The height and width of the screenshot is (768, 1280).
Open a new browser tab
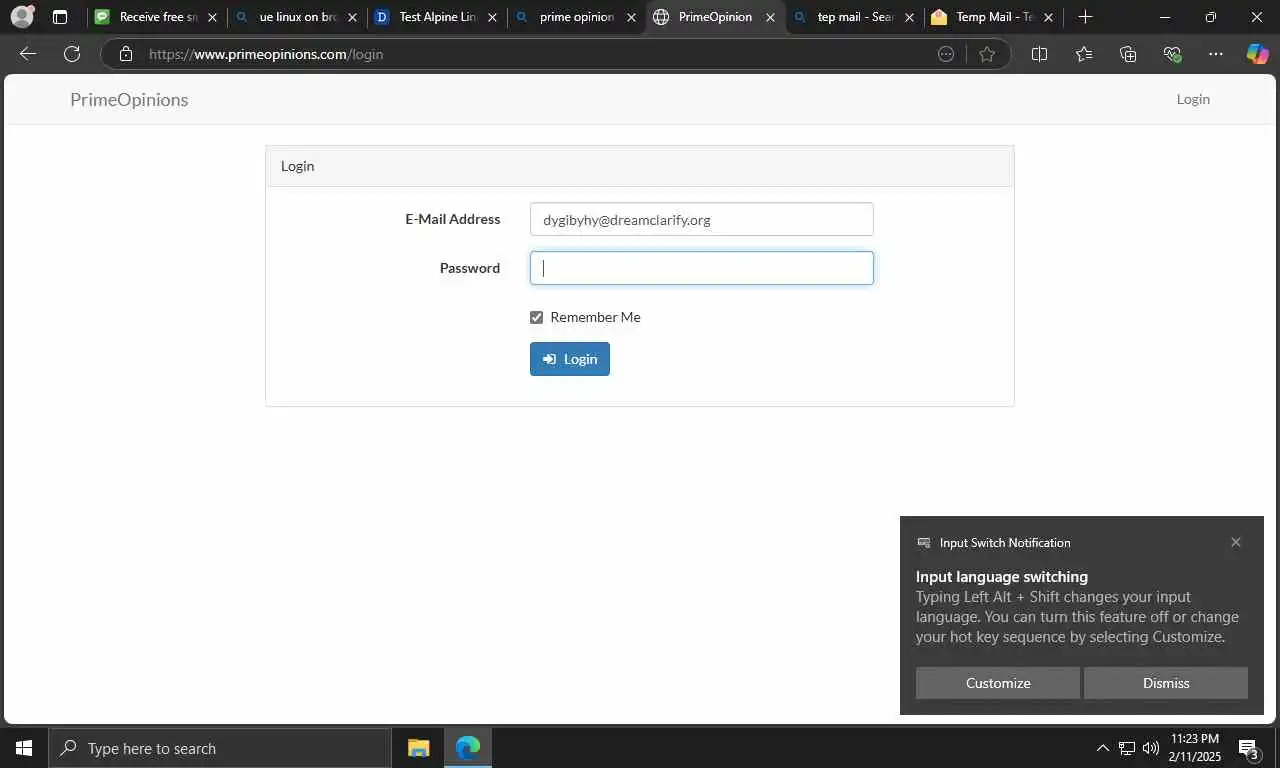pos(1086,17)
